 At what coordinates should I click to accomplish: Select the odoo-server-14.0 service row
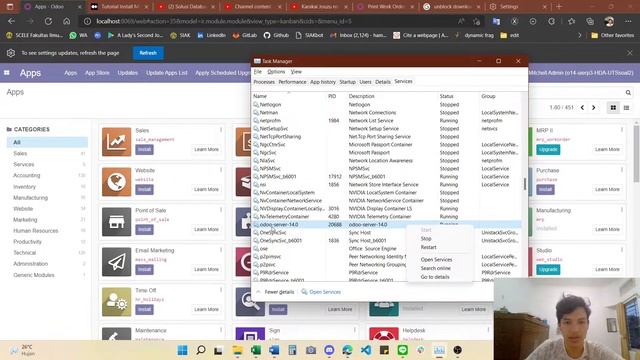click(387, 224)
